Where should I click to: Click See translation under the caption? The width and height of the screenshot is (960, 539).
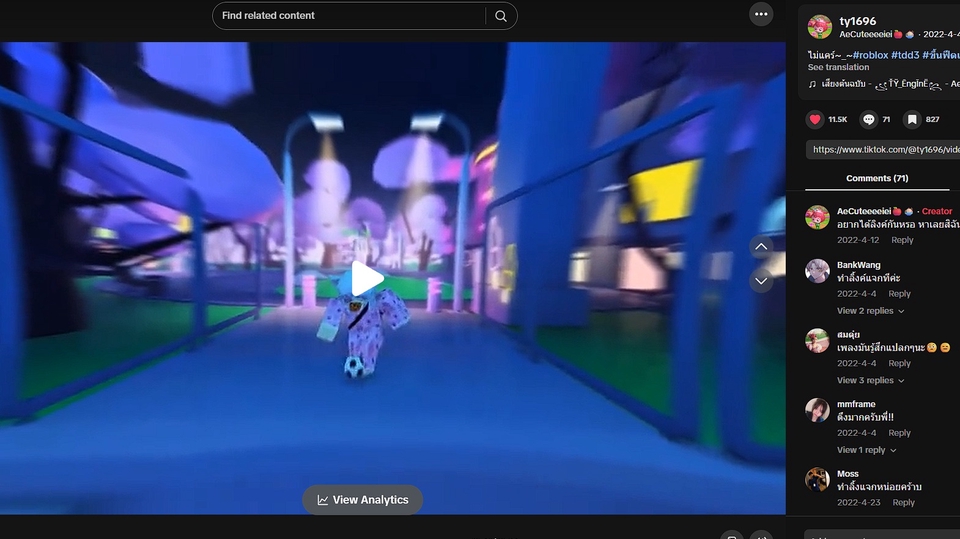click(x=838, y=68)
